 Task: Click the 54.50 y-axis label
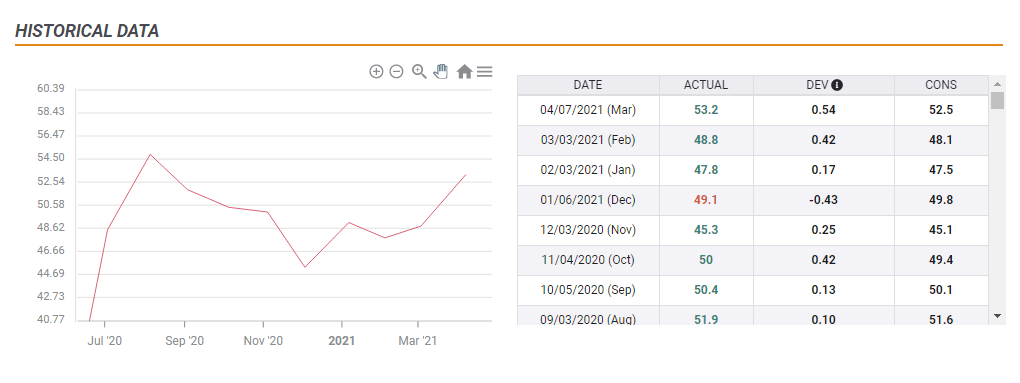51,158
